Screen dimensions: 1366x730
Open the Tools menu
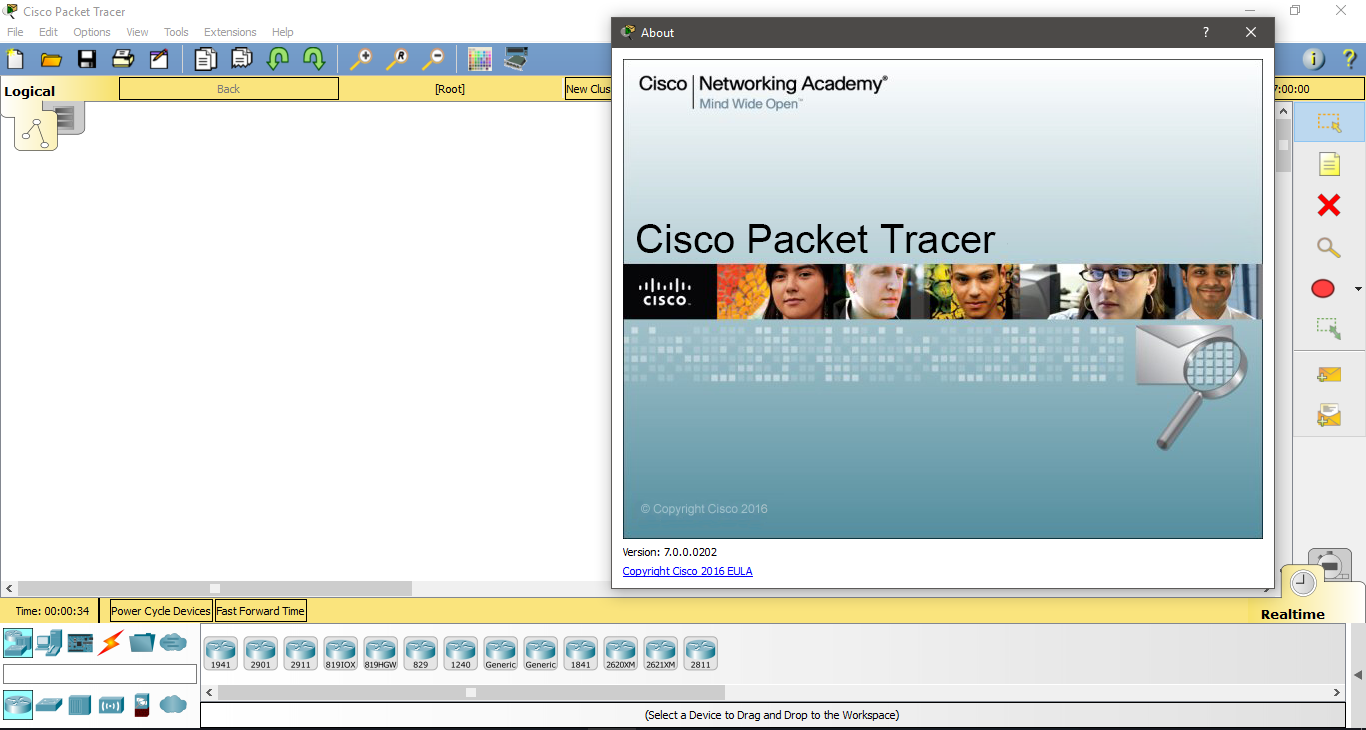point(176,32)
